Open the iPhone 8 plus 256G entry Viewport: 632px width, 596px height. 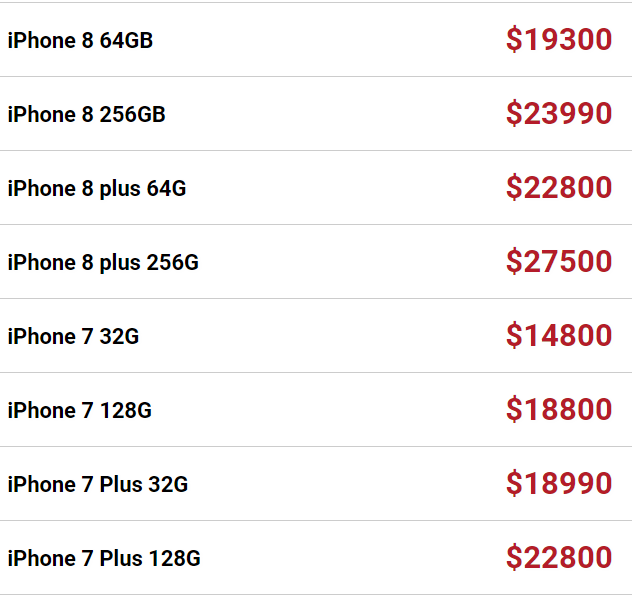pos(316,262)
